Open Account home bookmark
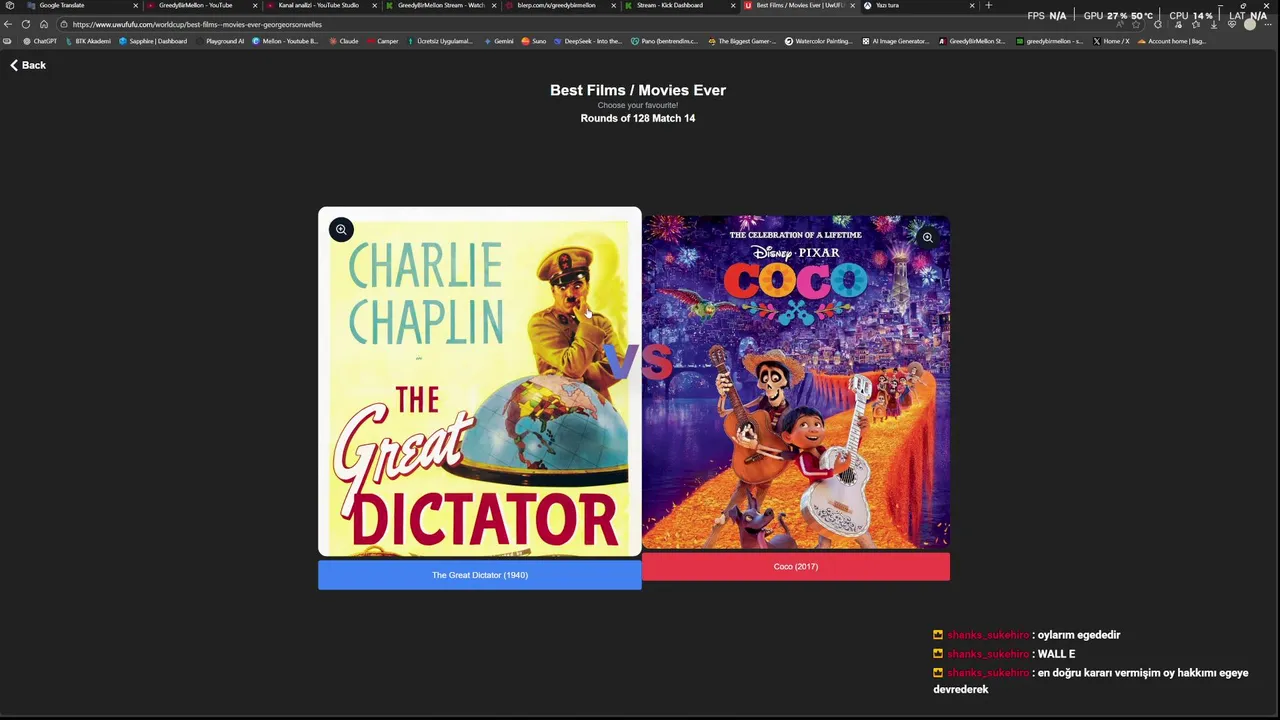 [1172, 41]
